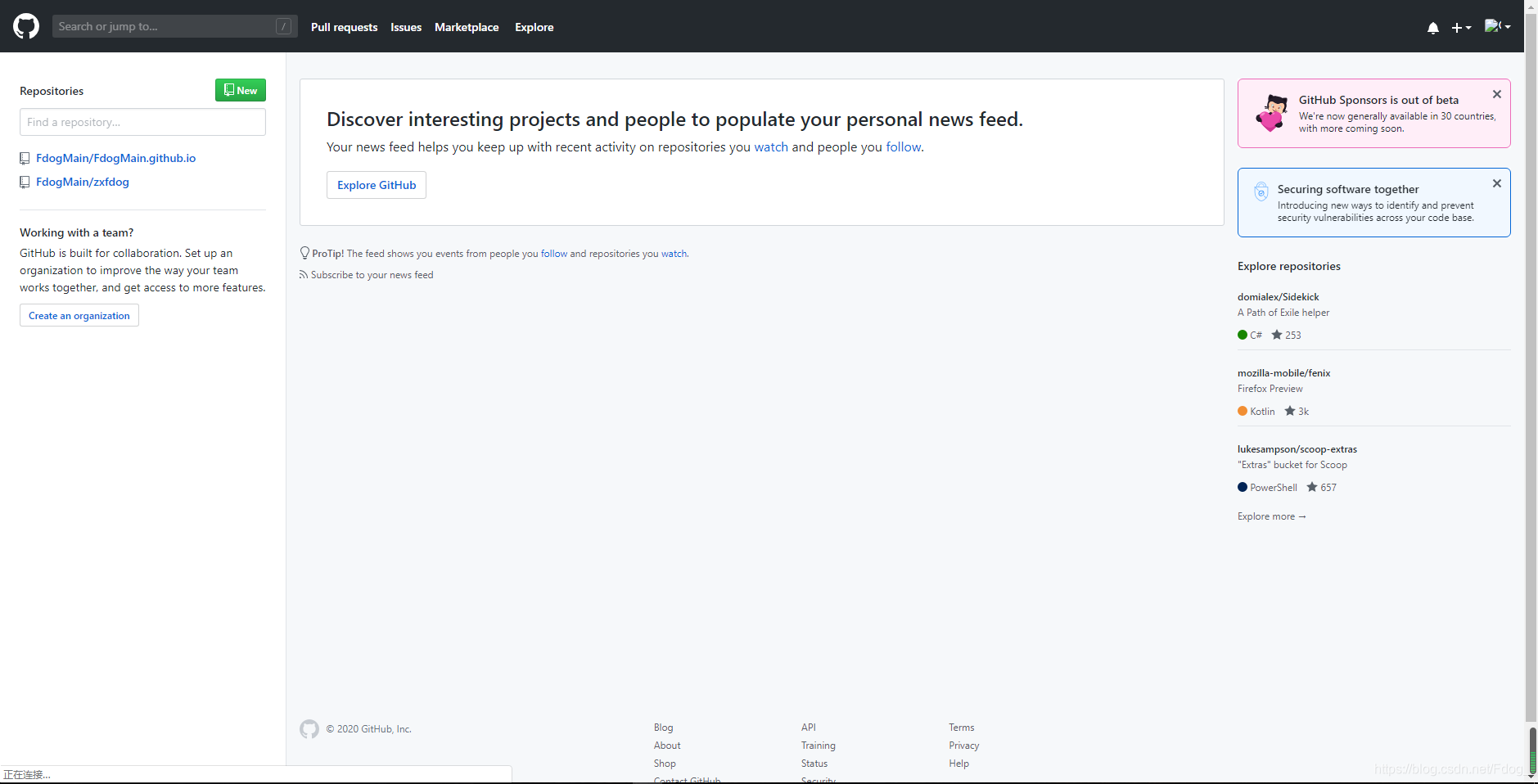Click the GitHub Octocat logo in header
Viewport: 1538px width, 784px height.
[26, 26]
